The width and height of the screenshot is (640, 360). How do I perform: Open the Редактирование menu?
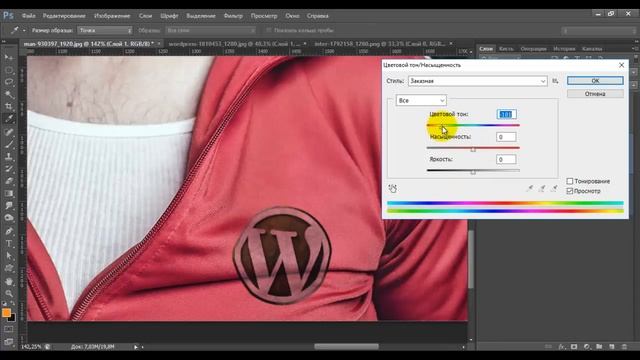click(x=64, y=16)
